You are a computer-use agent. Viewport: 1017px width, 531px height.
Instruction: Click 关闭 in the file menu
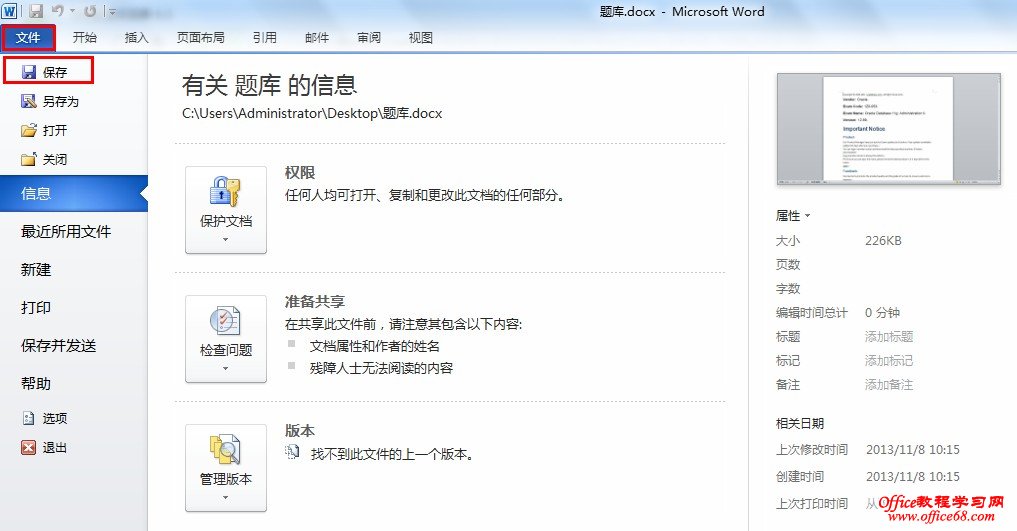pyautogui.click(x=44, y=159)
